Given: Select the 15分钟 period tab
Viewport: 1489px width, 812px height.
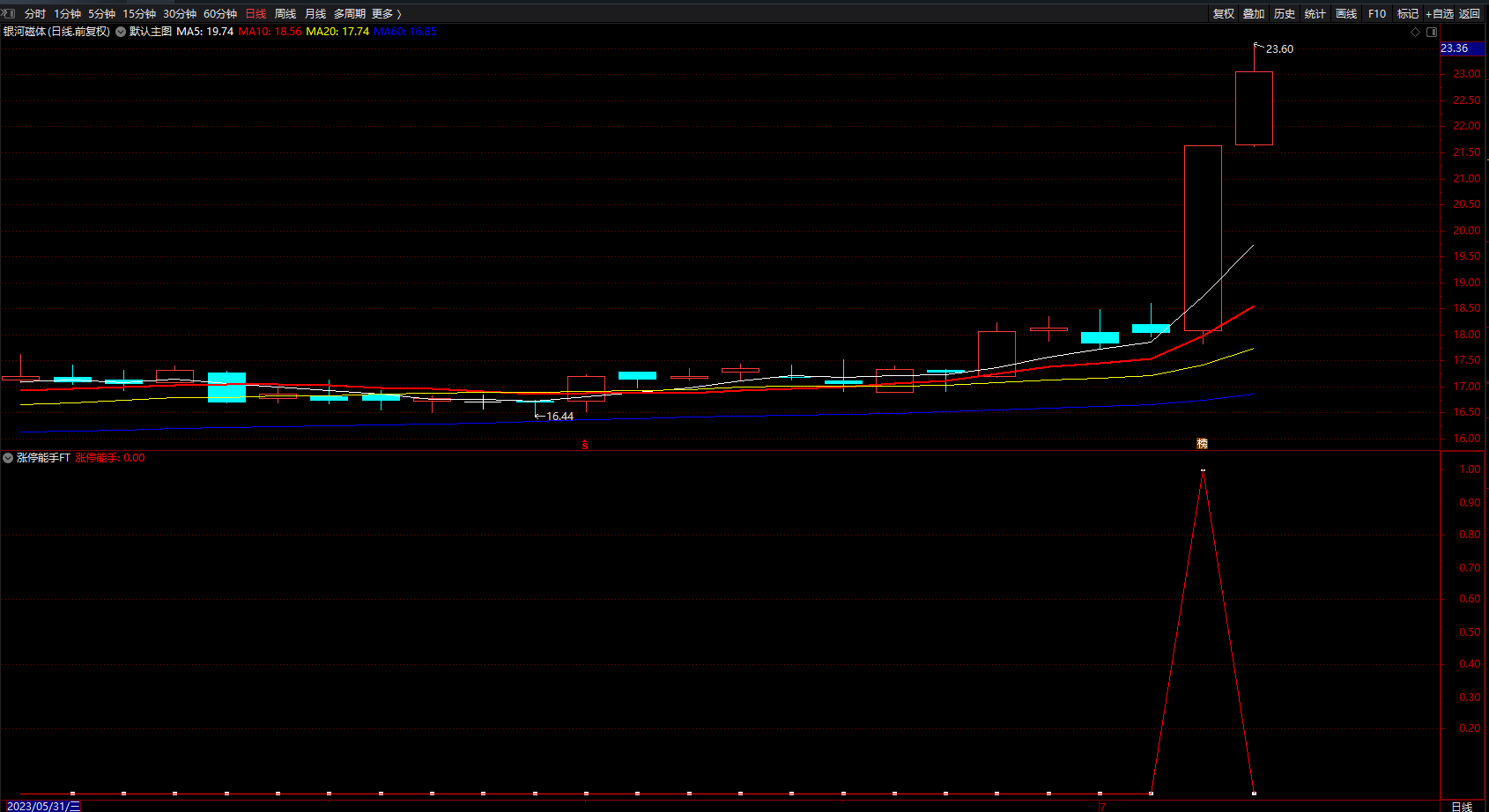Looking at the screenshot, I should click(139, 14).
